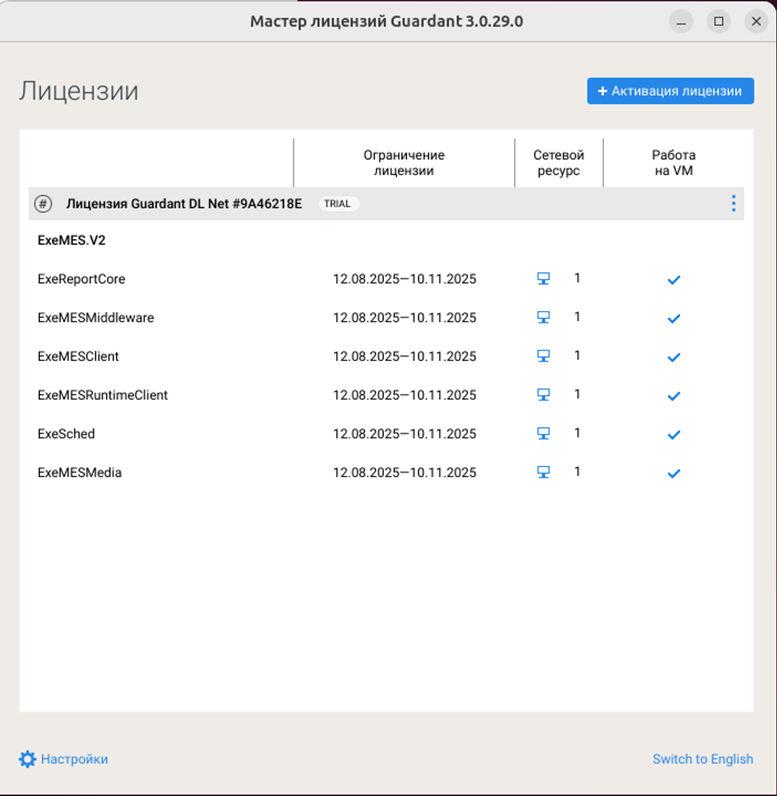Click the Лицензии page heading

pyautogui.click(x=79, y=91)
